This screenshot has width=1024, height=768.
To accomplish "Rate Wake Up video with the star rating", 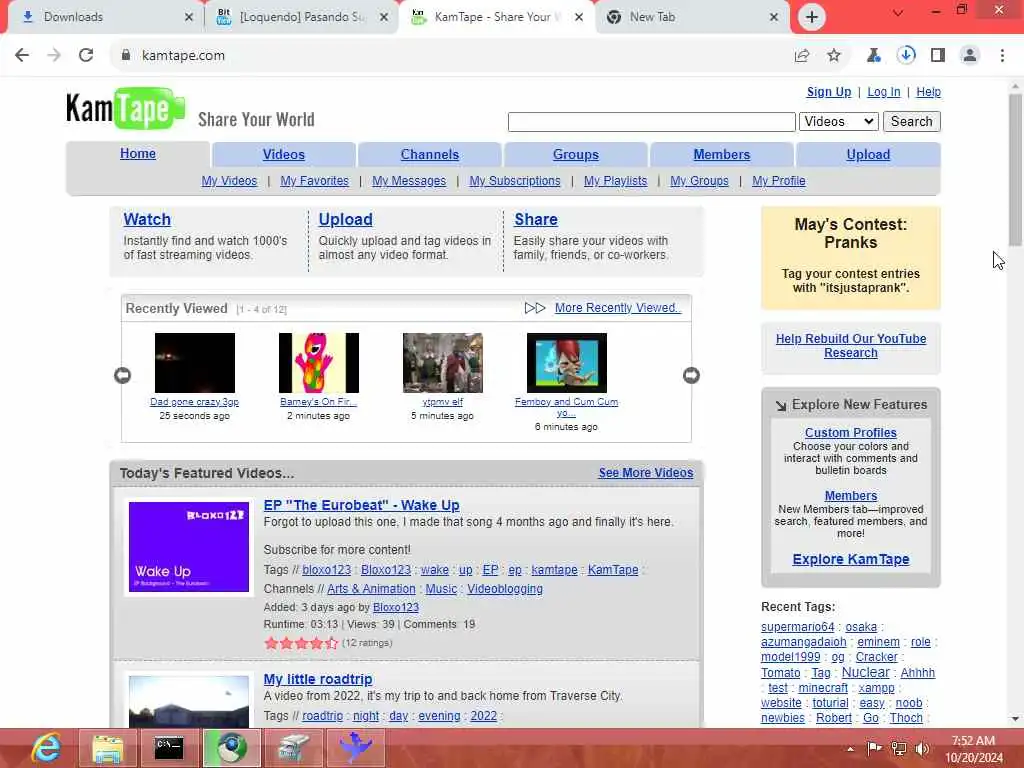I will (x=301, y=643).
